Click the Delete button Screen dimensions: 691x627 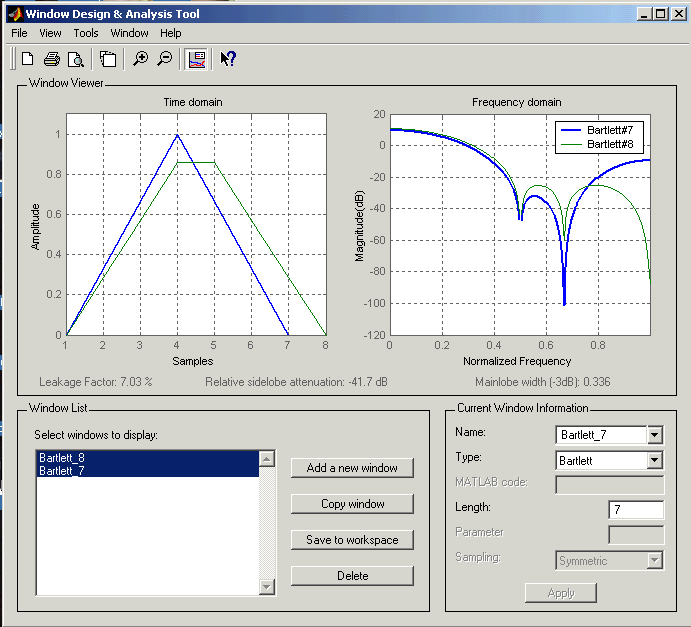point(352,576)
